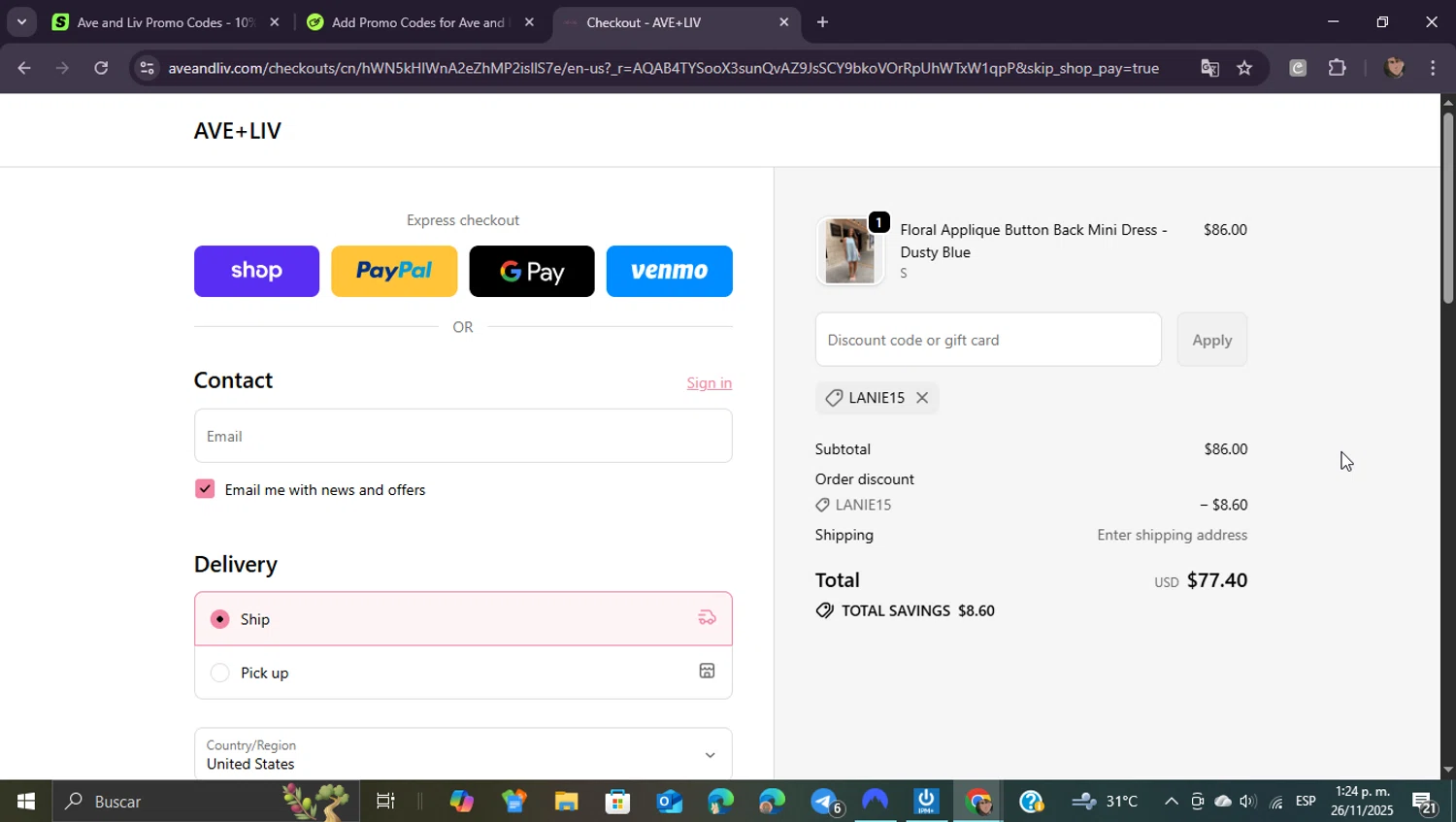Show hidden system tray icons

[x=1172, y=802]
